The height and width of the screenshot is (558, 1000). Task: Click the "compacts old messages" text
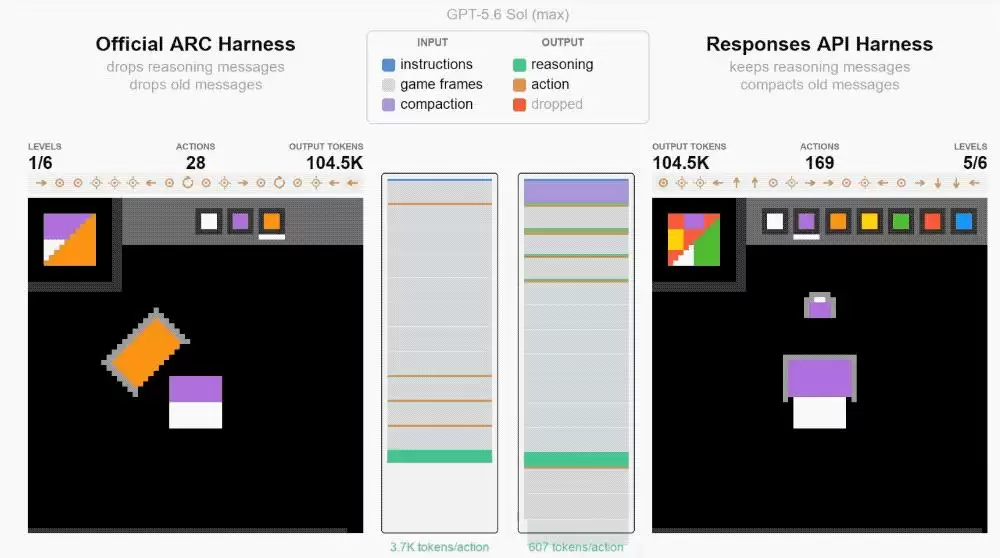tap(820, 85)
